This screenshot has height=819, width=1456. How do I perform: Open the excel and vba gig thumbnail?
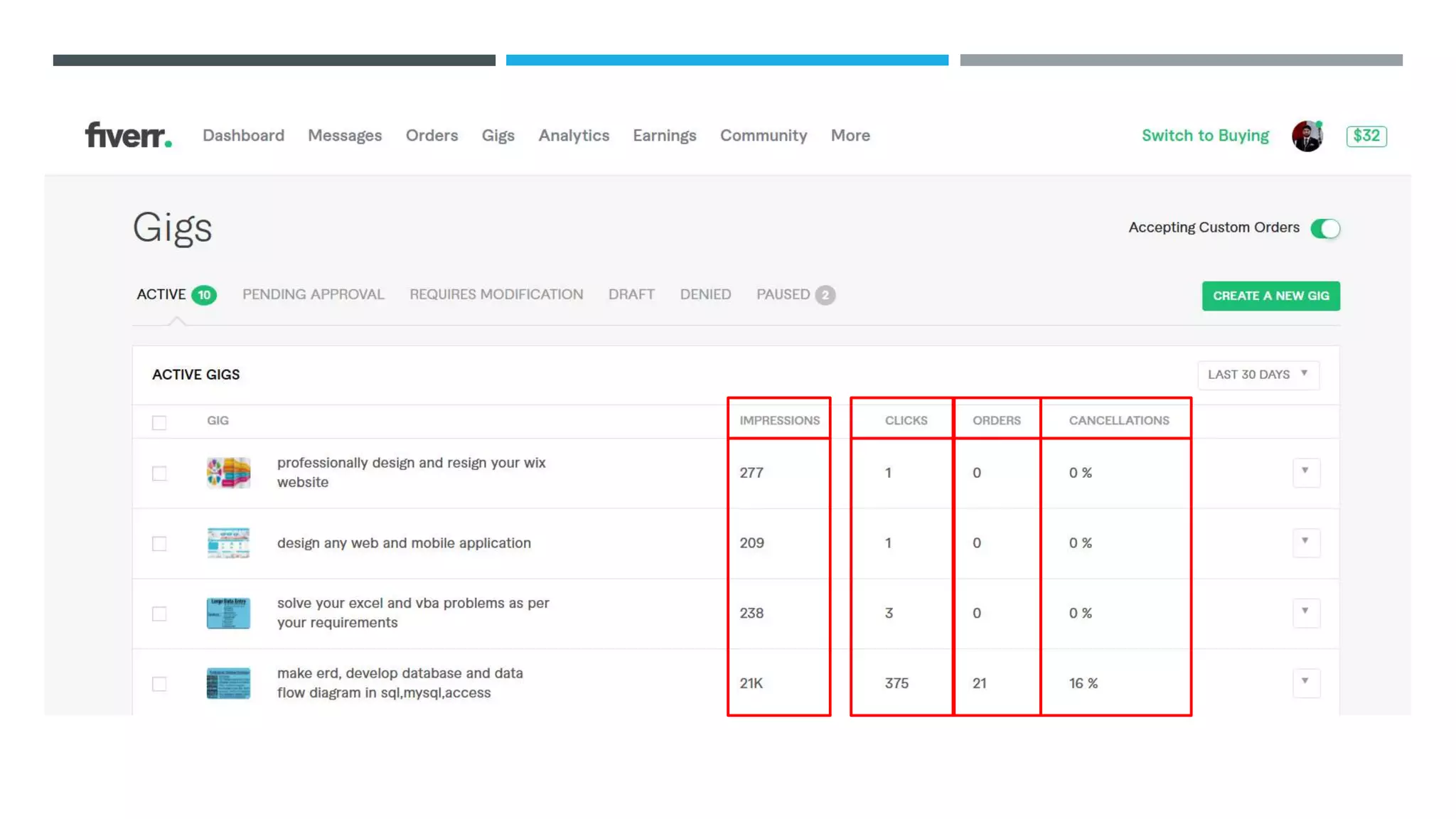pyautogui.click(x=228, y=613)
